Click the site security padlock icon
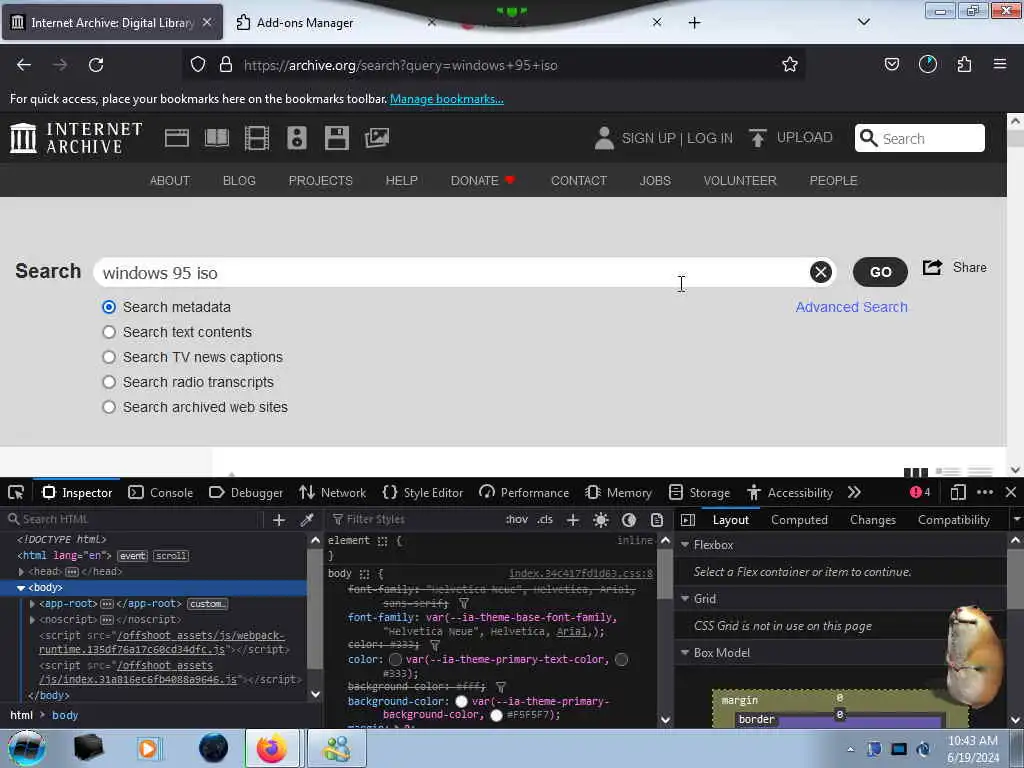Viewport: 1024px width, 768px height. (226, 65)
